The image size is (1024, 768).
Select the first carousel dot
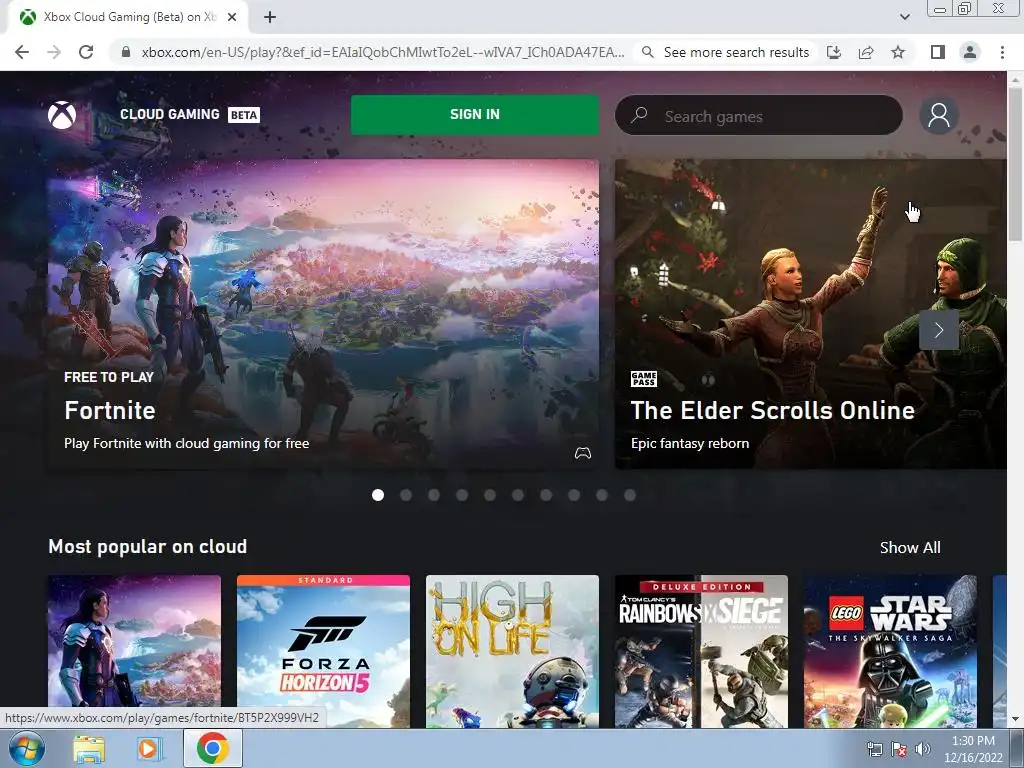377,495
